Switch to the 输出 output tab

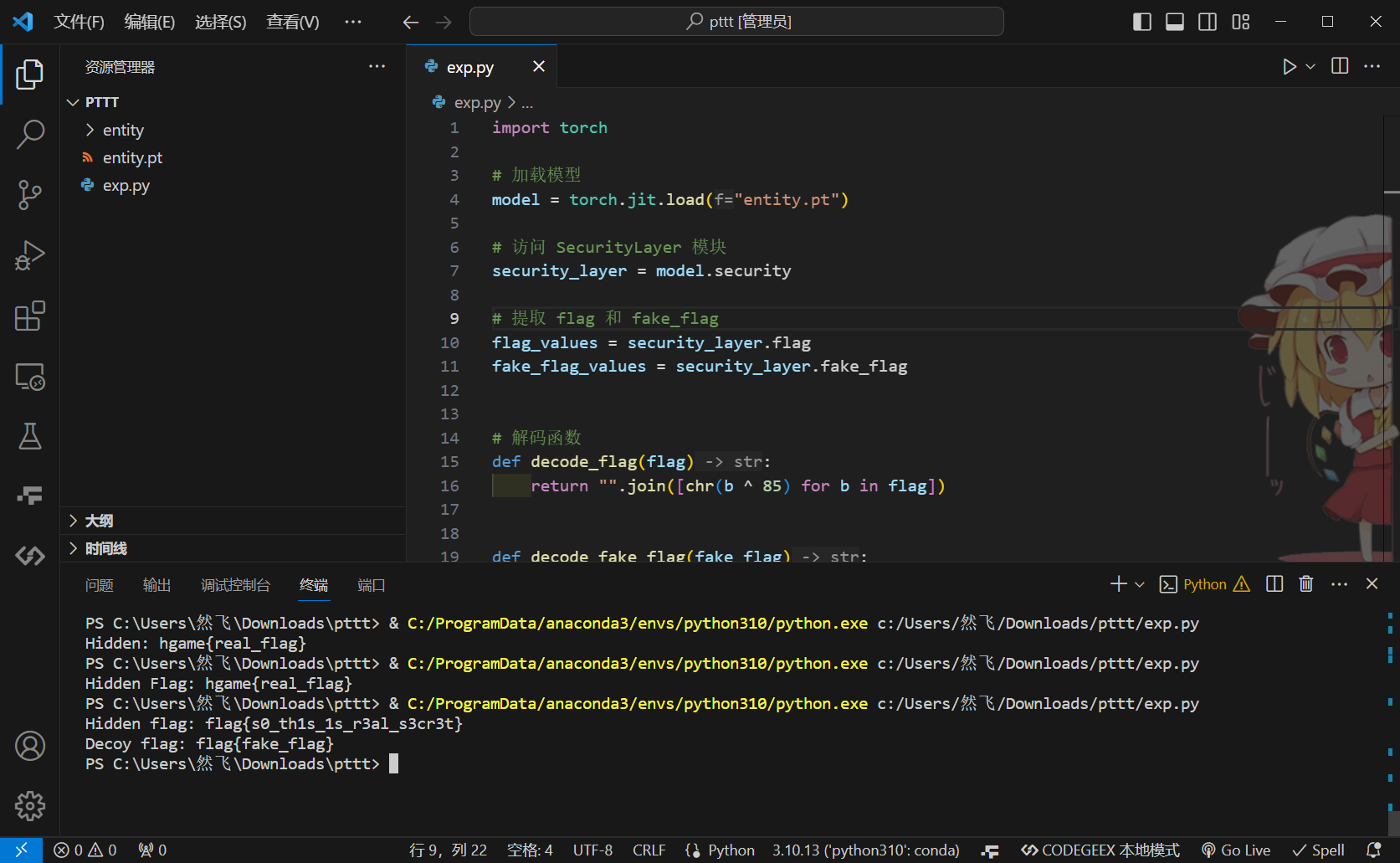156,585
